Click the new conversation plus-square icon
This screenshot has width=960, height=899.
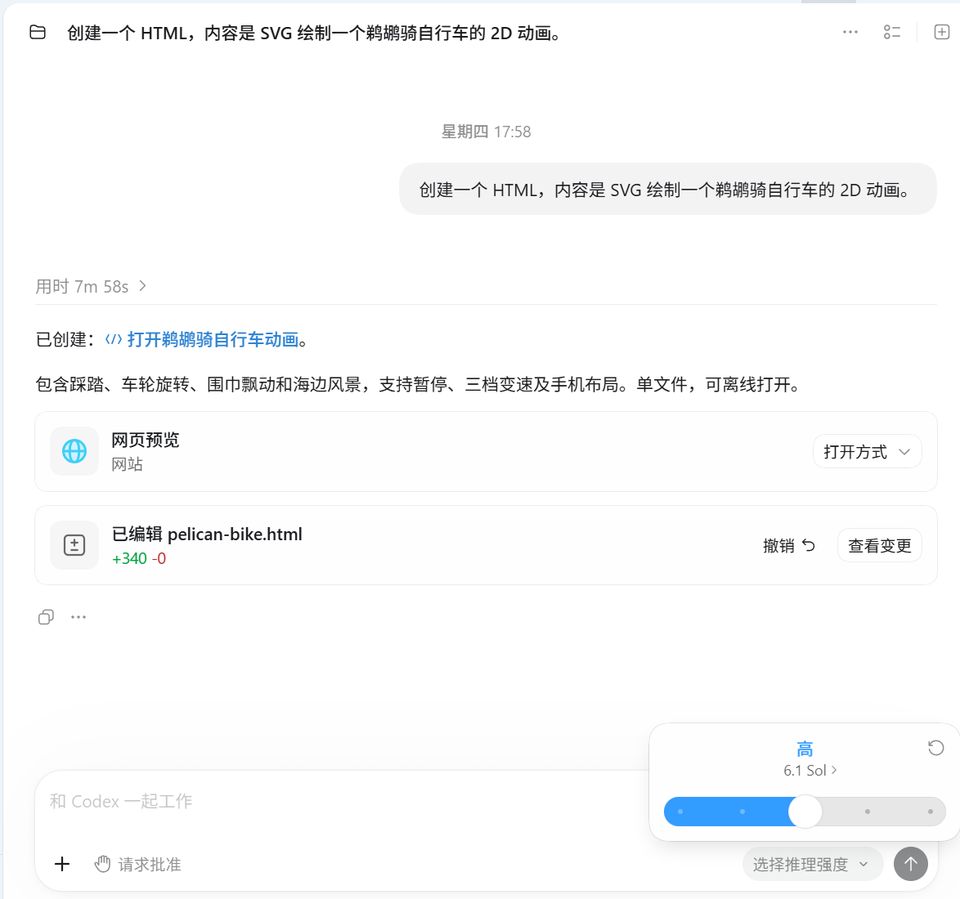click(x=942, y=32)
